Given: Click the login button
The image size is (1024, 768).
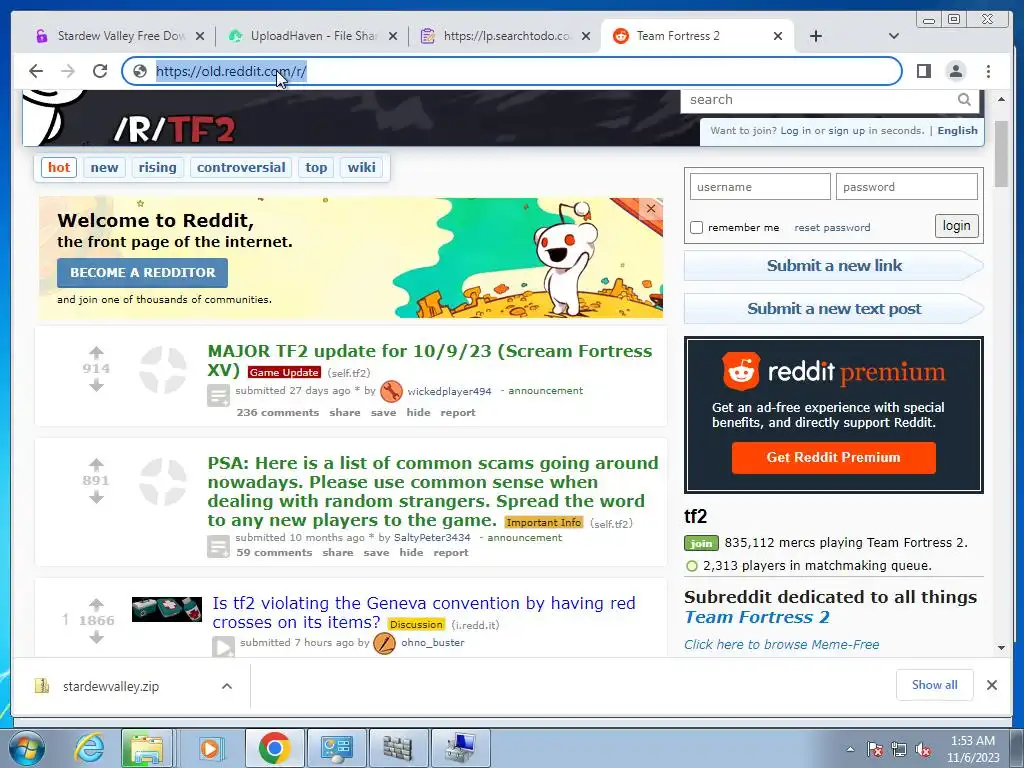Looking at the screenshot, I should (x=956, y=226).
